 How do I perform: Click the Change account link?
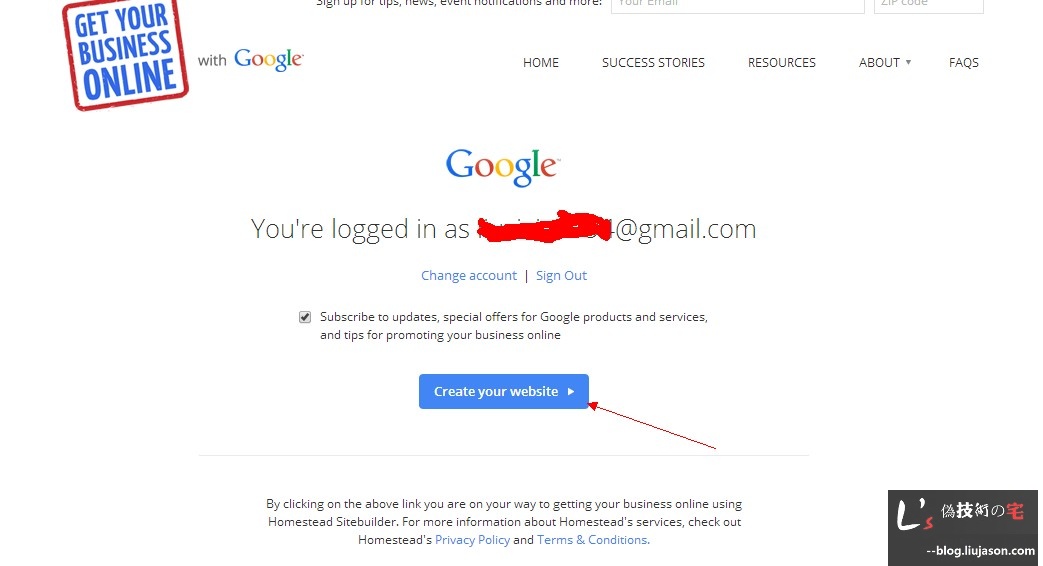469,275
